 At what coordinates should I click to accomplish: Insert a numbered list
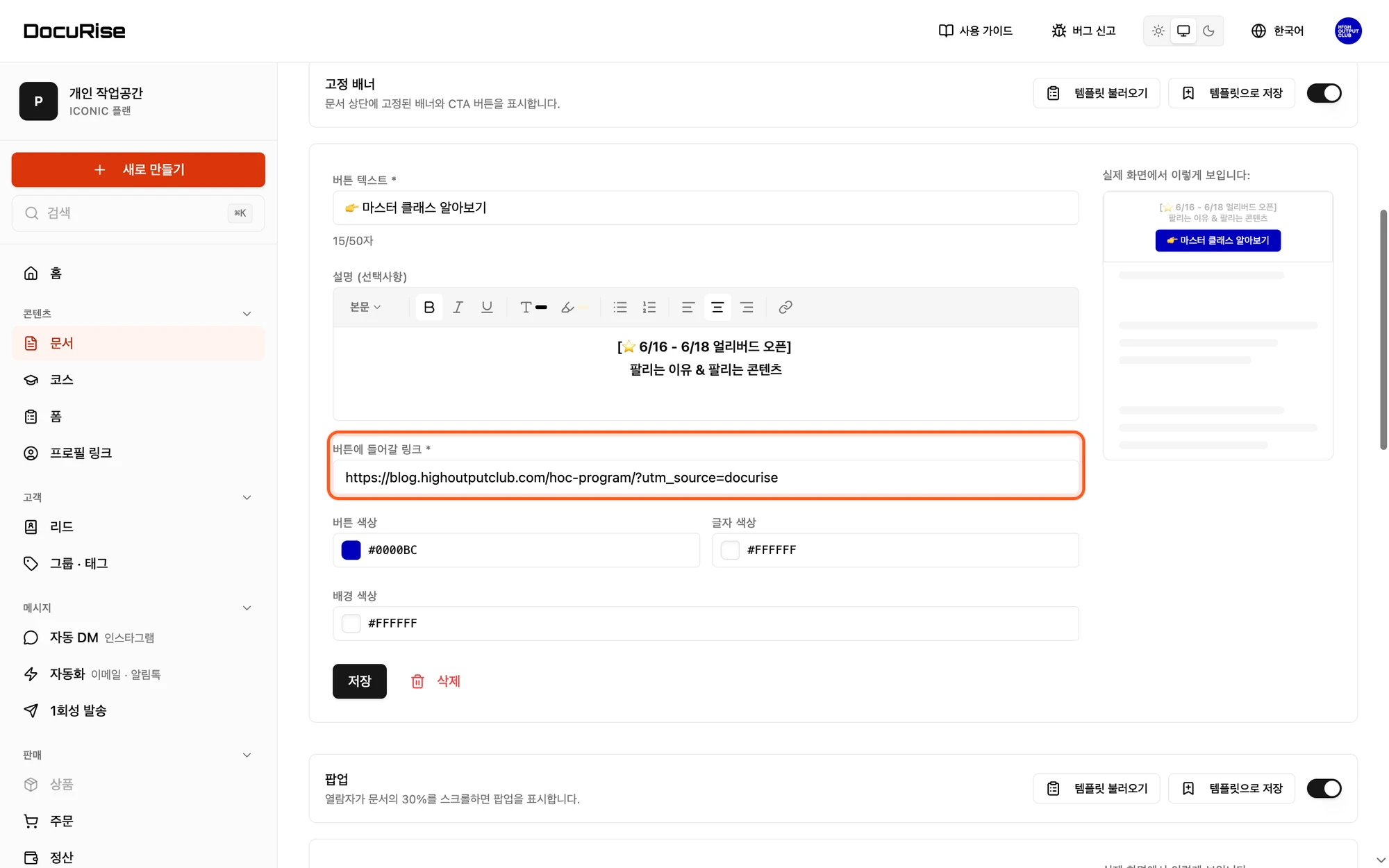click(x=649, y=307)
